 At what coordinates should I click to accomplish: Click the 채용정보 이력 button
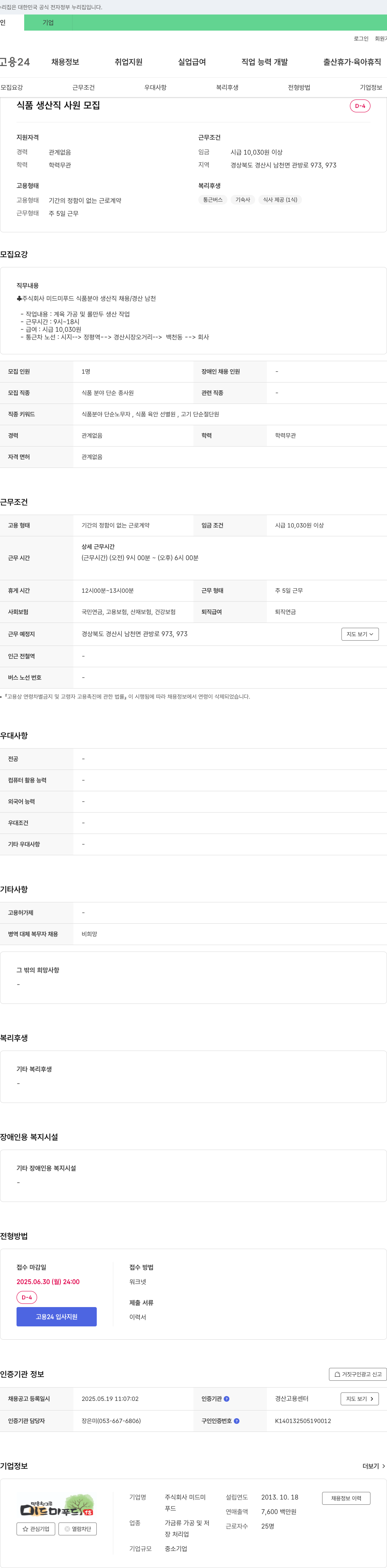(x=346, y=1498)
